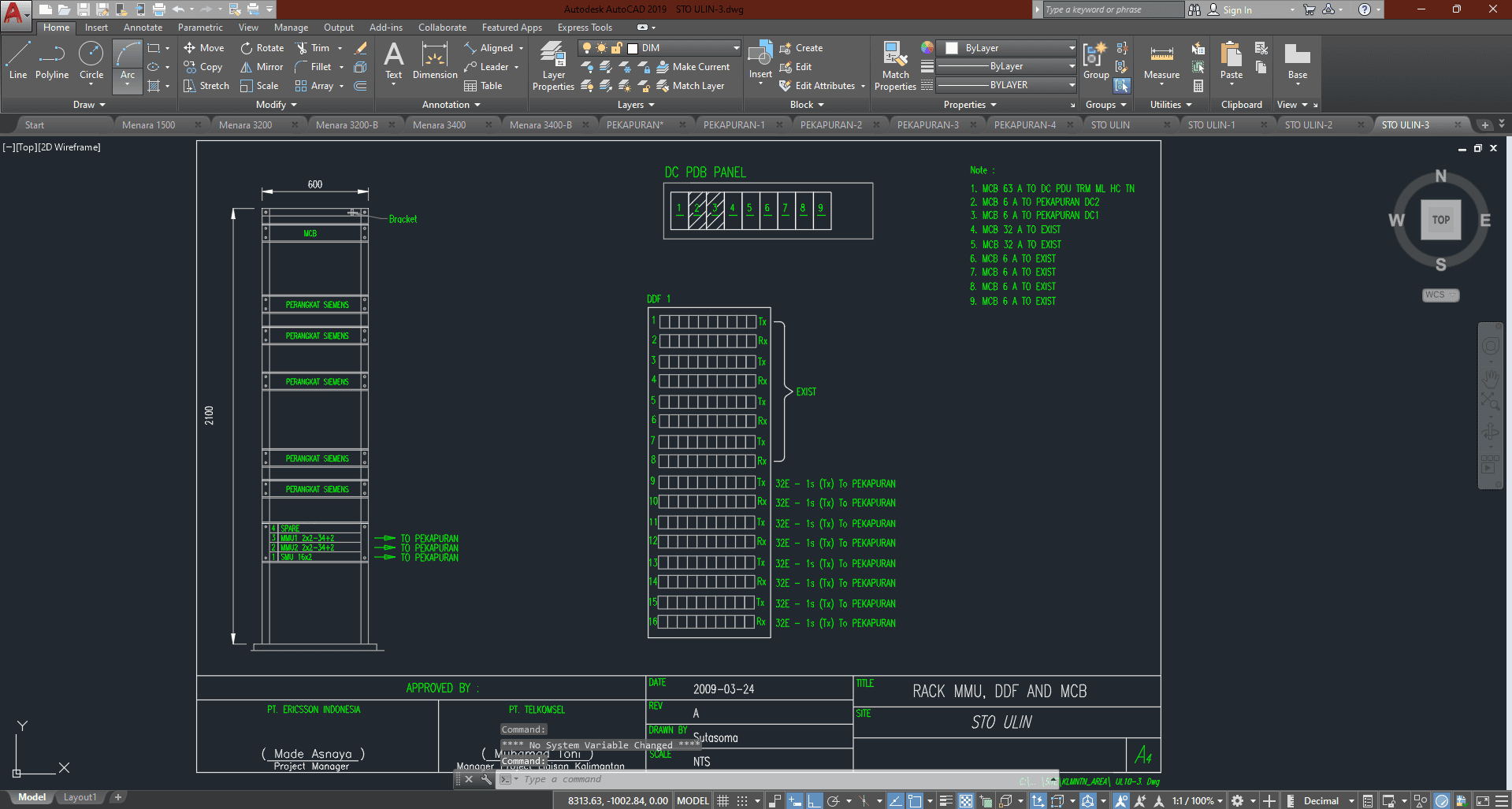
Task: Toggle grid display in status bar
Action: [723, 800]
